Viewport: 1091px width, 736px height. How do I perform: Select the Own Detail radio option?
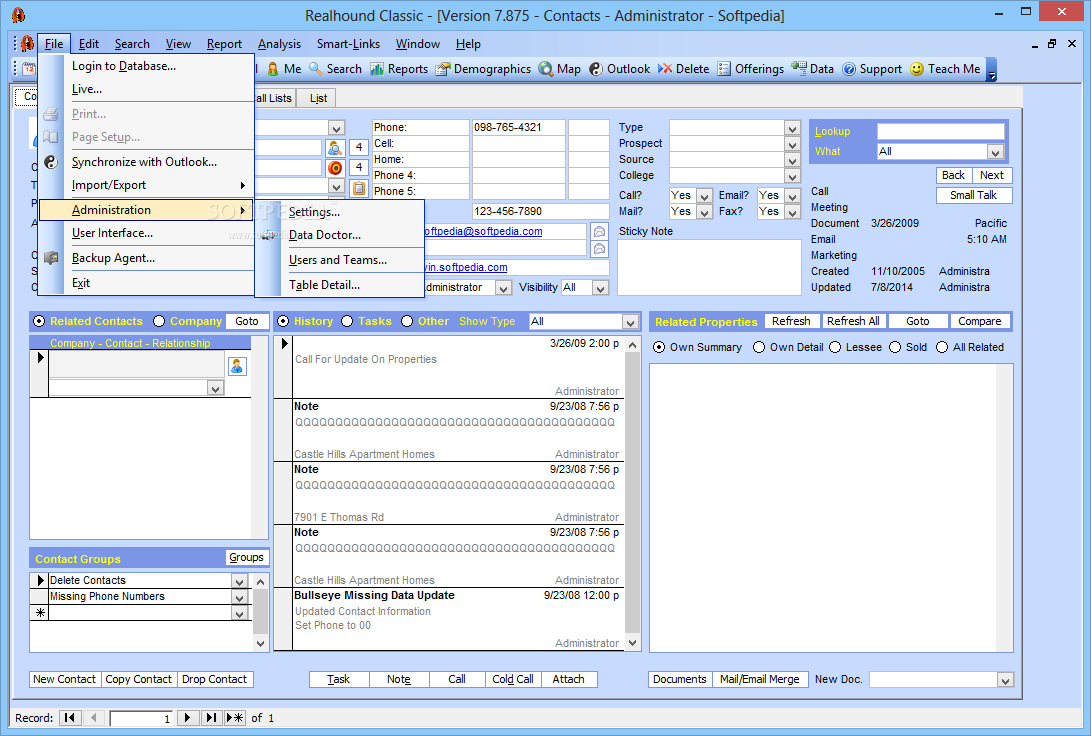coord(759,347)
